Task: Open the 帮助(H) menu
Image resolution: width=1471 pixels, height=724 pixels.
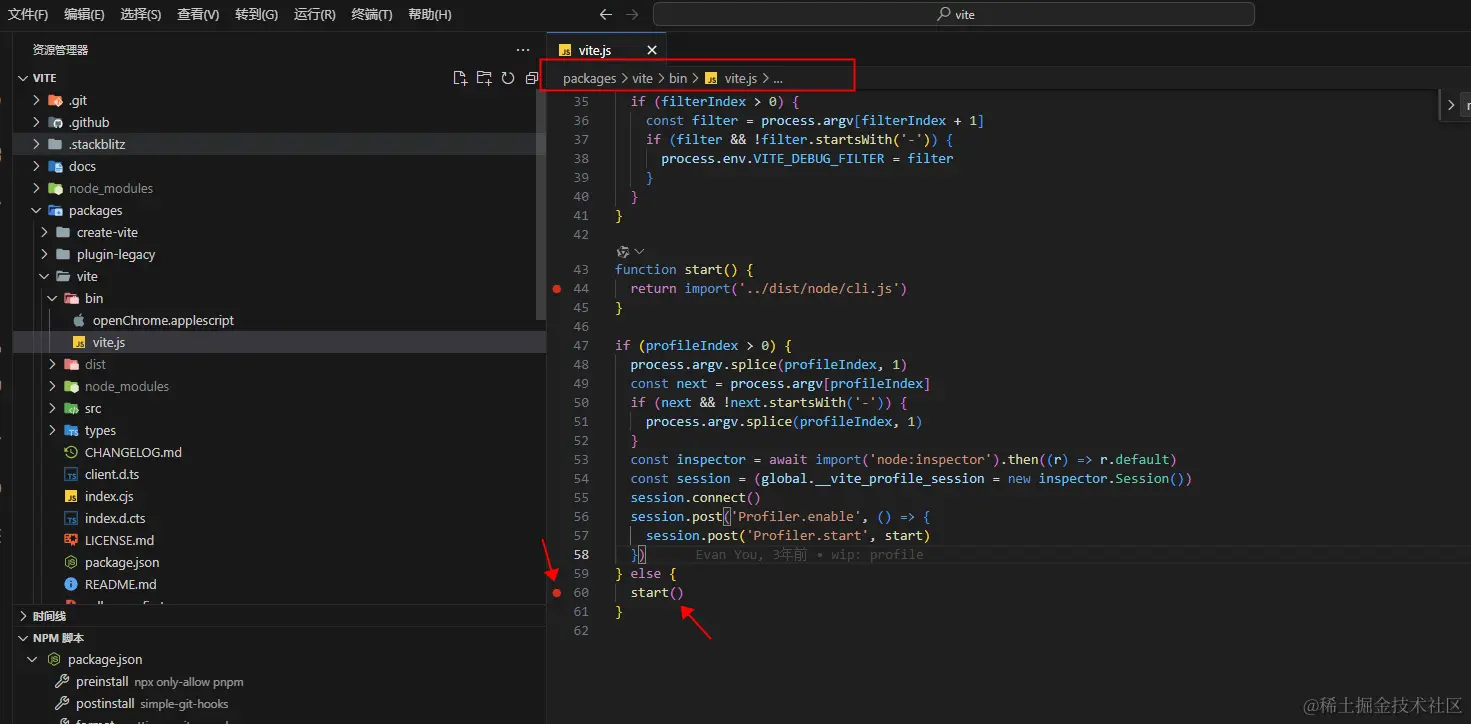Action: (430, 15)
